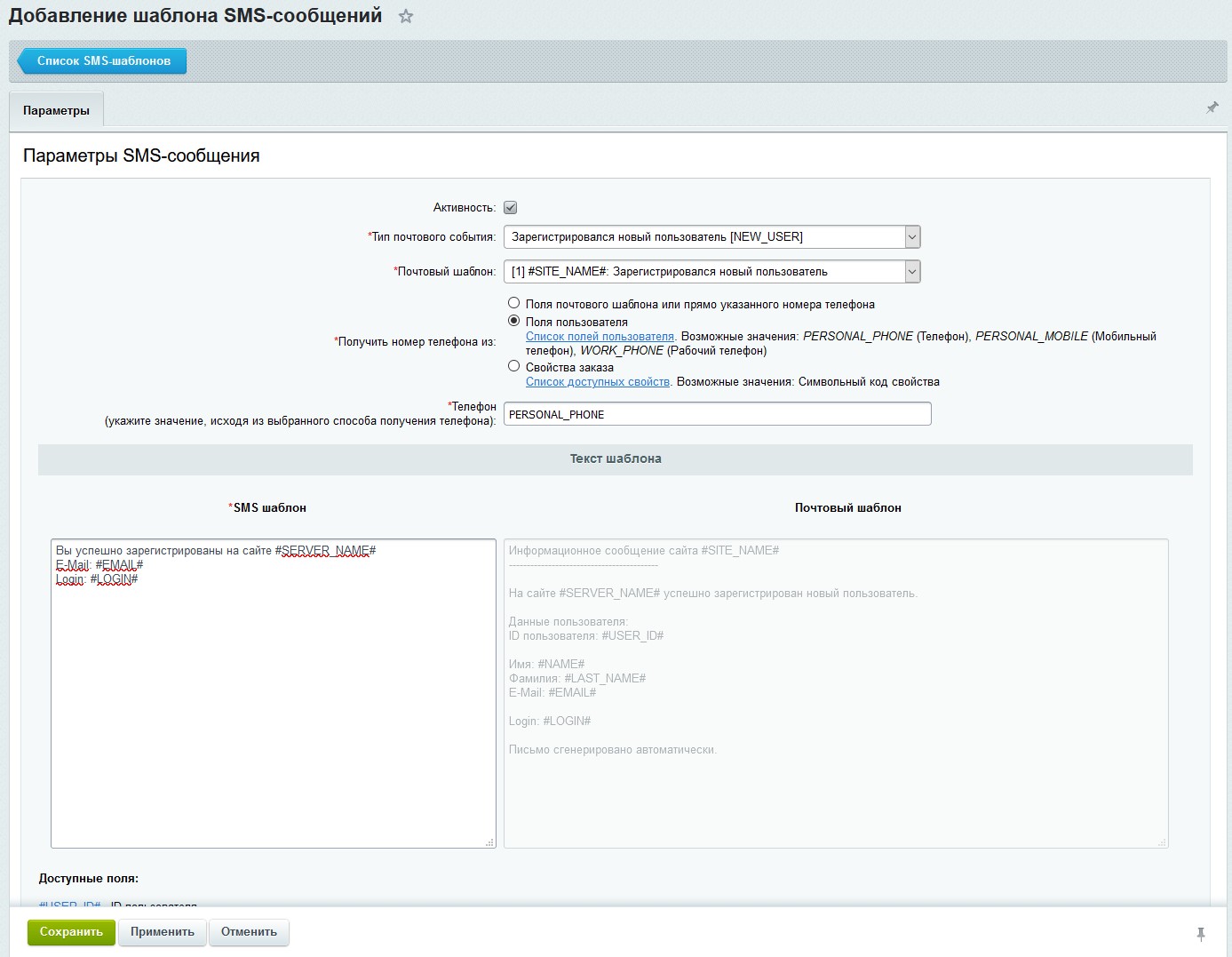1232x957 pixels.
Task: Open the 'Список доступных свойств' link
Action: point(597,382)
